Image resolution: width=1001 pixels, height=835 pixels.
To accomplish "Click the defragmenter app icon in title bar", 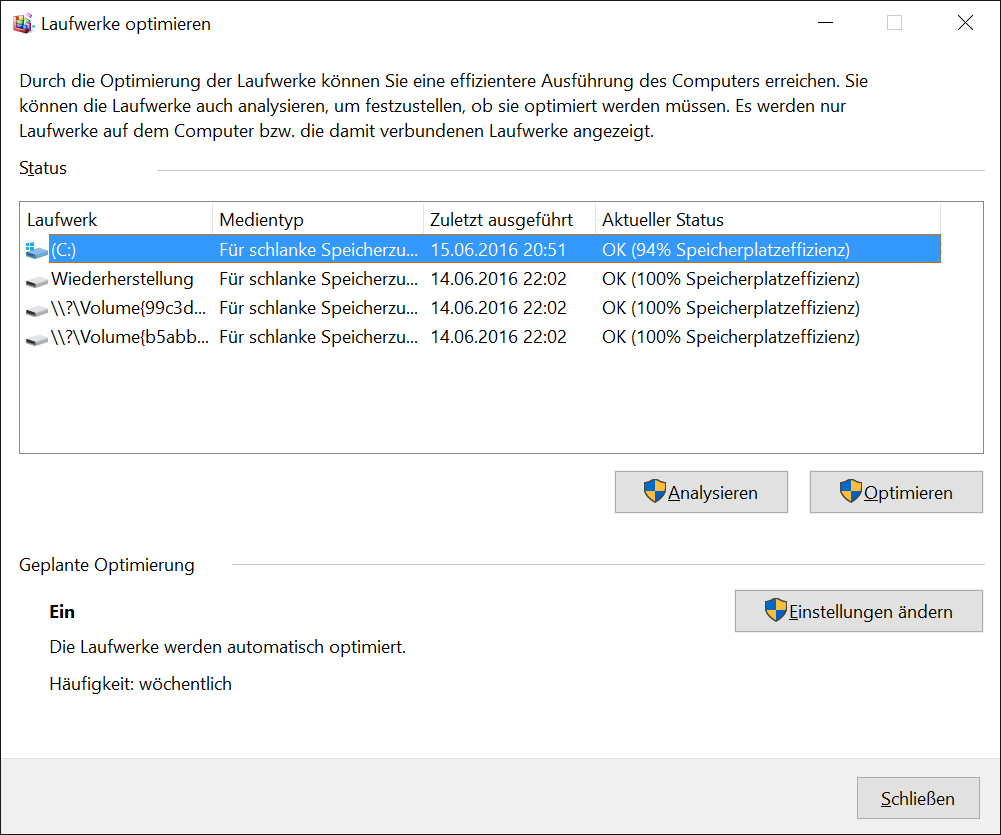I will (22, 24).
